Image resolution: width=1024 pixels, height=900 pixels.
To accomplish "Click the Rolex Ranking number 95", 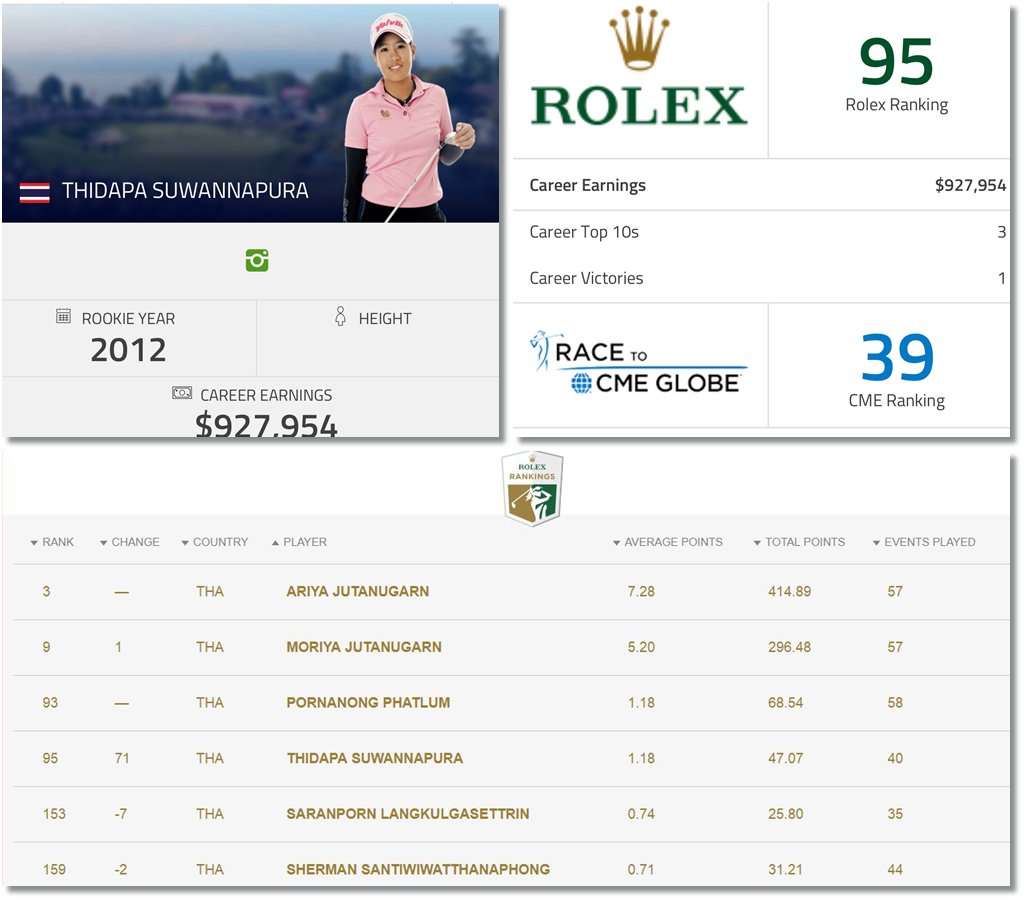I will tap(896, 62).
